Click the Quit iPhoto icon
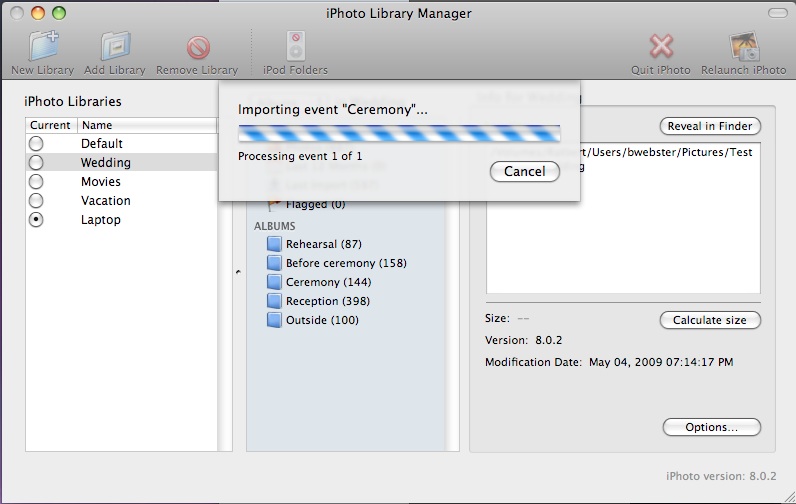Image resolution: width=796 pixels, height=504 pixels. 661,48
